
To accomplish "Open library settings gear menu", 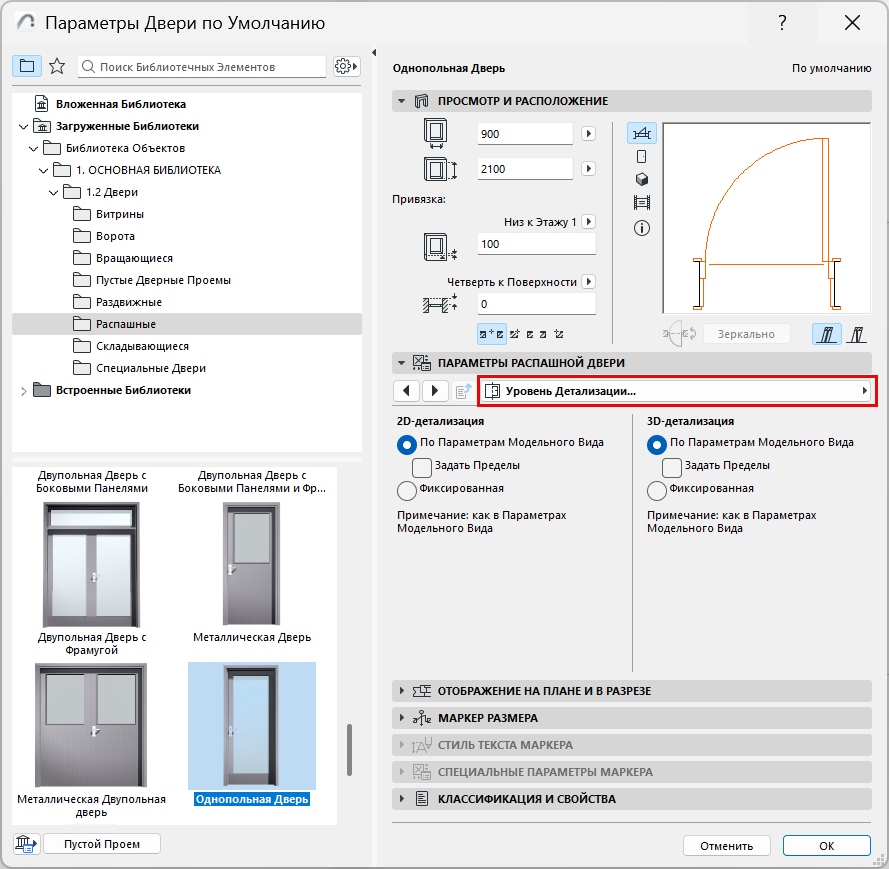I will [x=346, y=66].
